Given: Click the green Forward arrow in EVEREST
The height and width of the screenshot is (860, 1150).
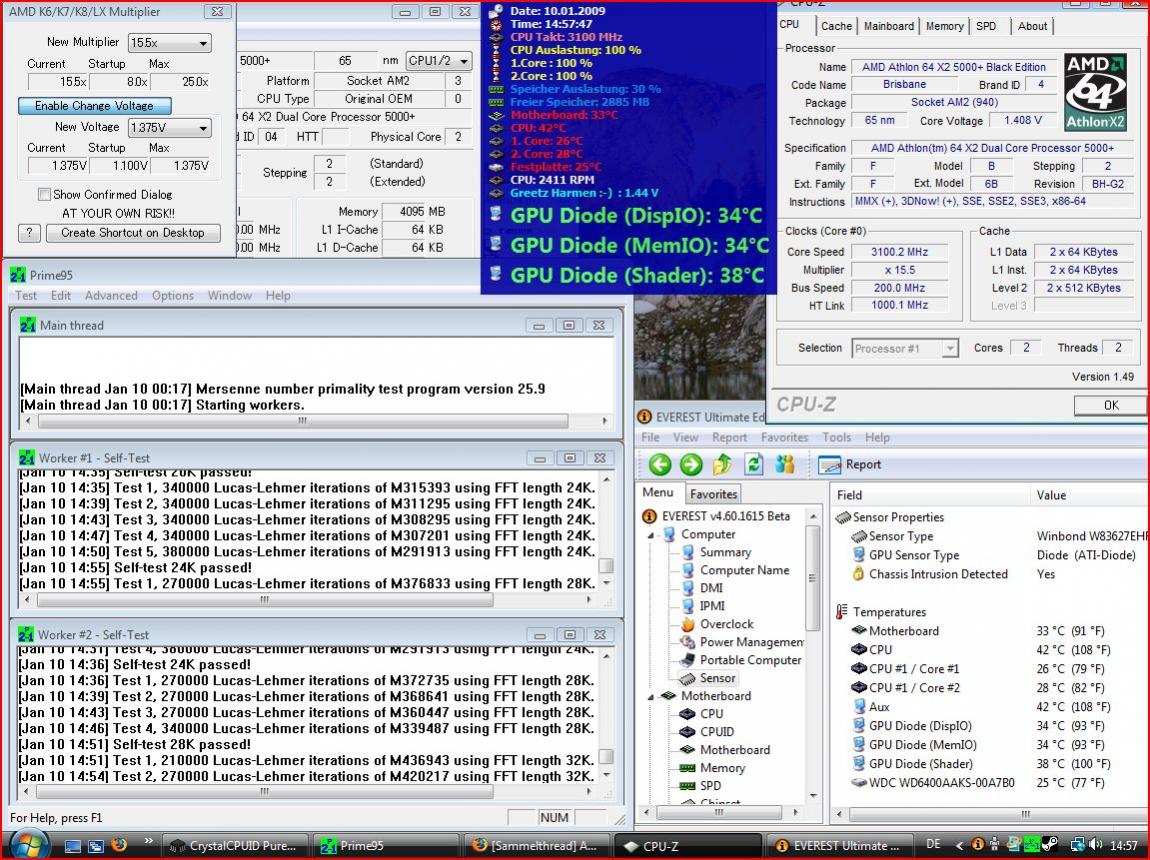Looking at the screenshot, I should 691,465.
